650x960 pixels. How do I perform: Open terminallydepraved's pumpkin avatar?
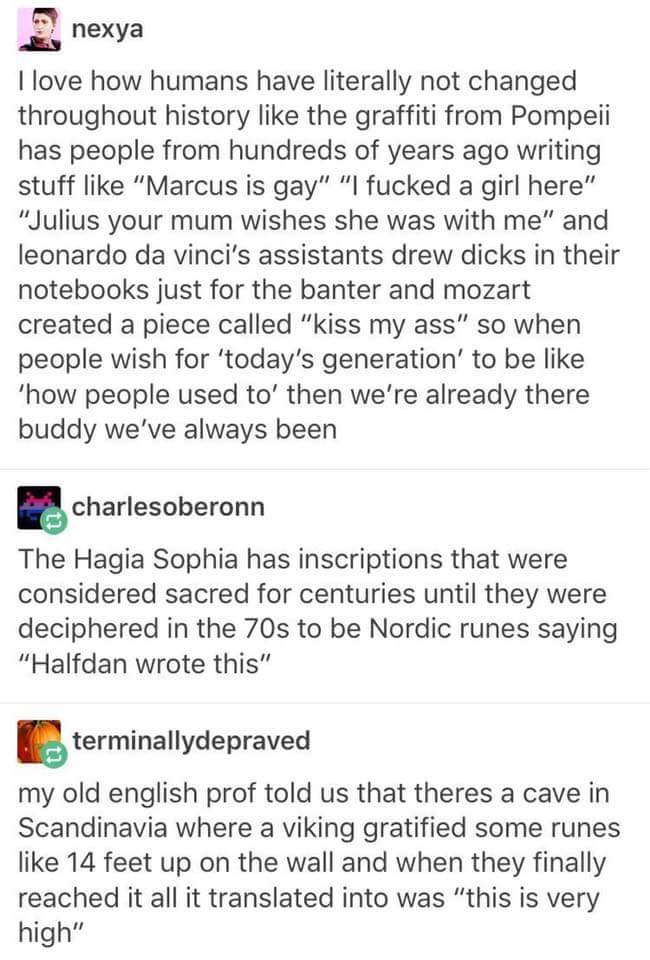tap(39, 741)
